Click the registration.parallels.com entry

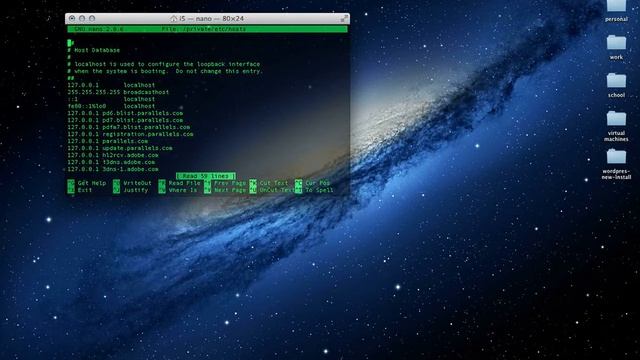(x=131, y=134)
